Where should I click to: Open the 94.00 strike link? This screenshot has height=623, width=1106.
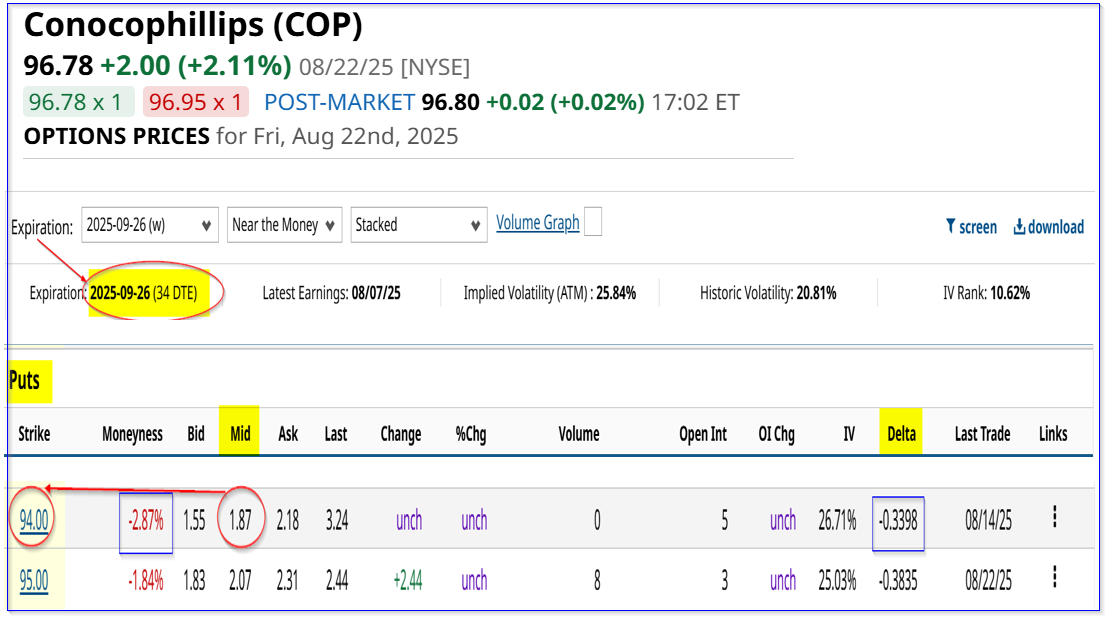[x=34, y=521]
